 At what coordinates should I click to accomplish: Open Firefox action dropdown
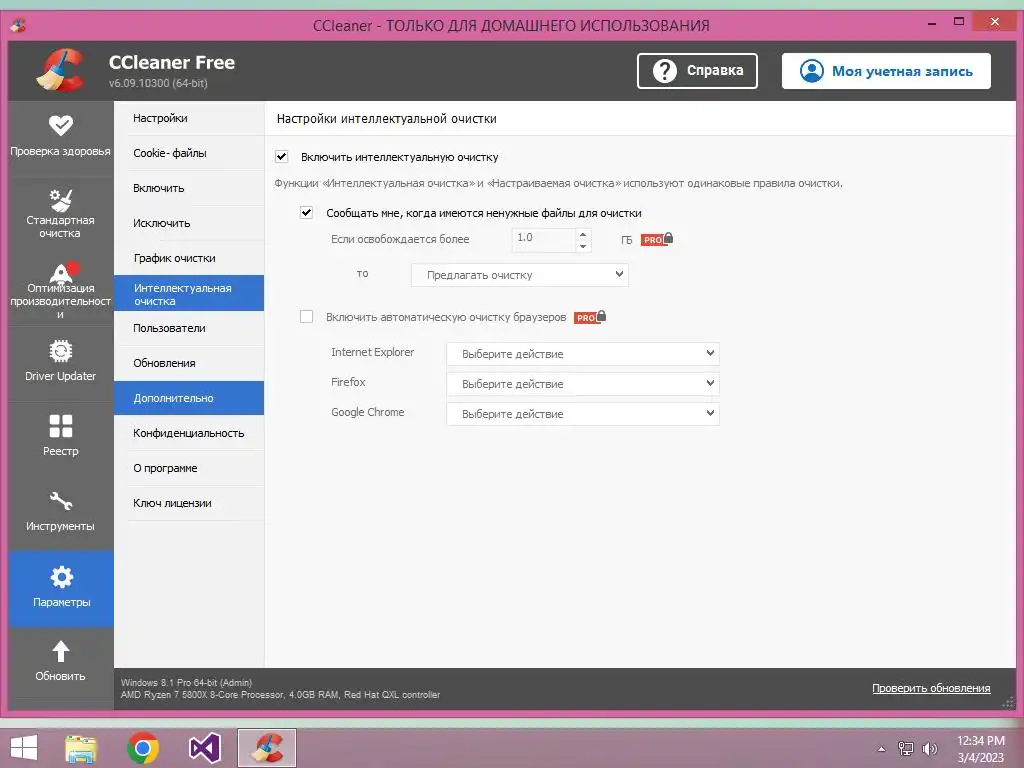point(583,383)
